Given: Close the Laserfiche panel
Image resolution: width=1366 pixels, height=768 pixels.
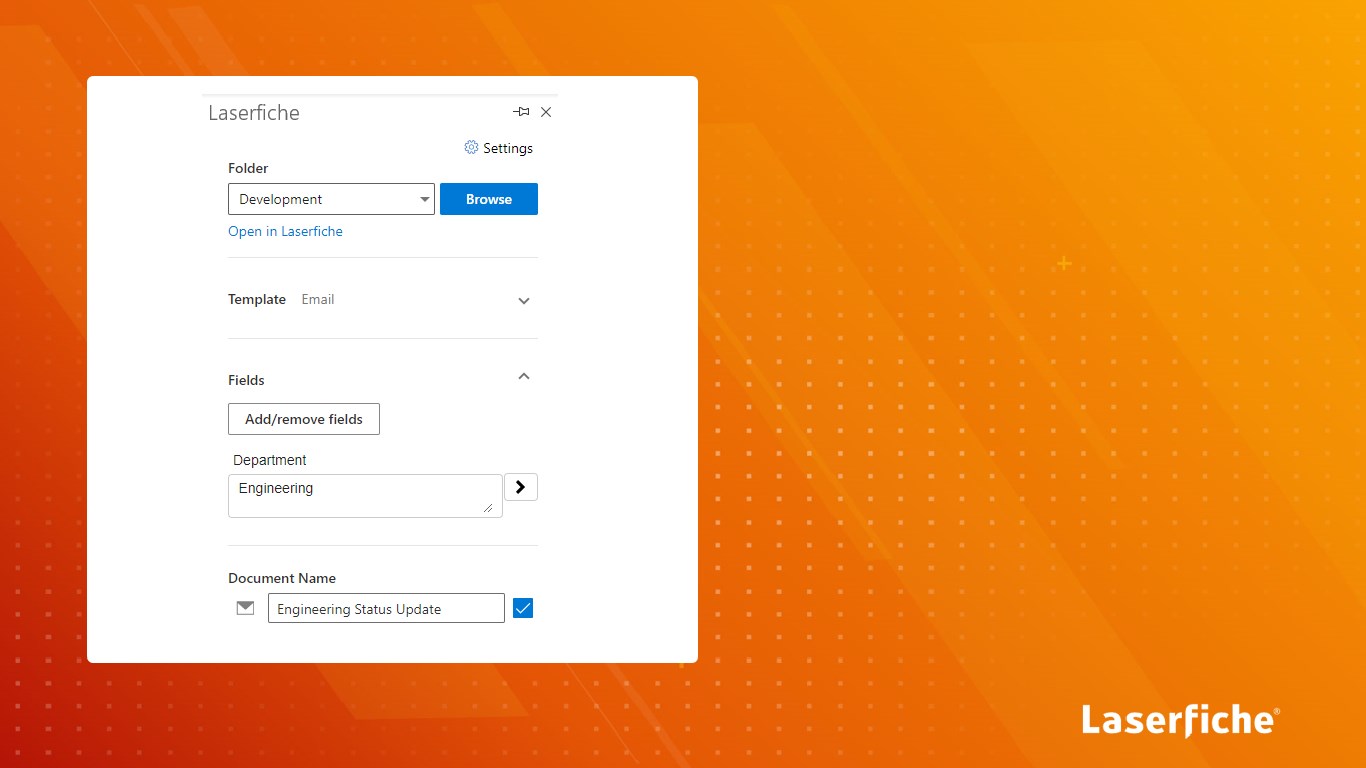Looking at the screenshot, I should (x=546, y=112).
